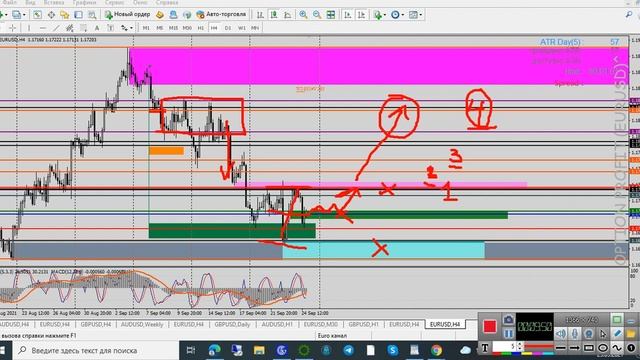Open File Explorer from the taskbar
Screen dimensions: 640x360
coord(259,350)
